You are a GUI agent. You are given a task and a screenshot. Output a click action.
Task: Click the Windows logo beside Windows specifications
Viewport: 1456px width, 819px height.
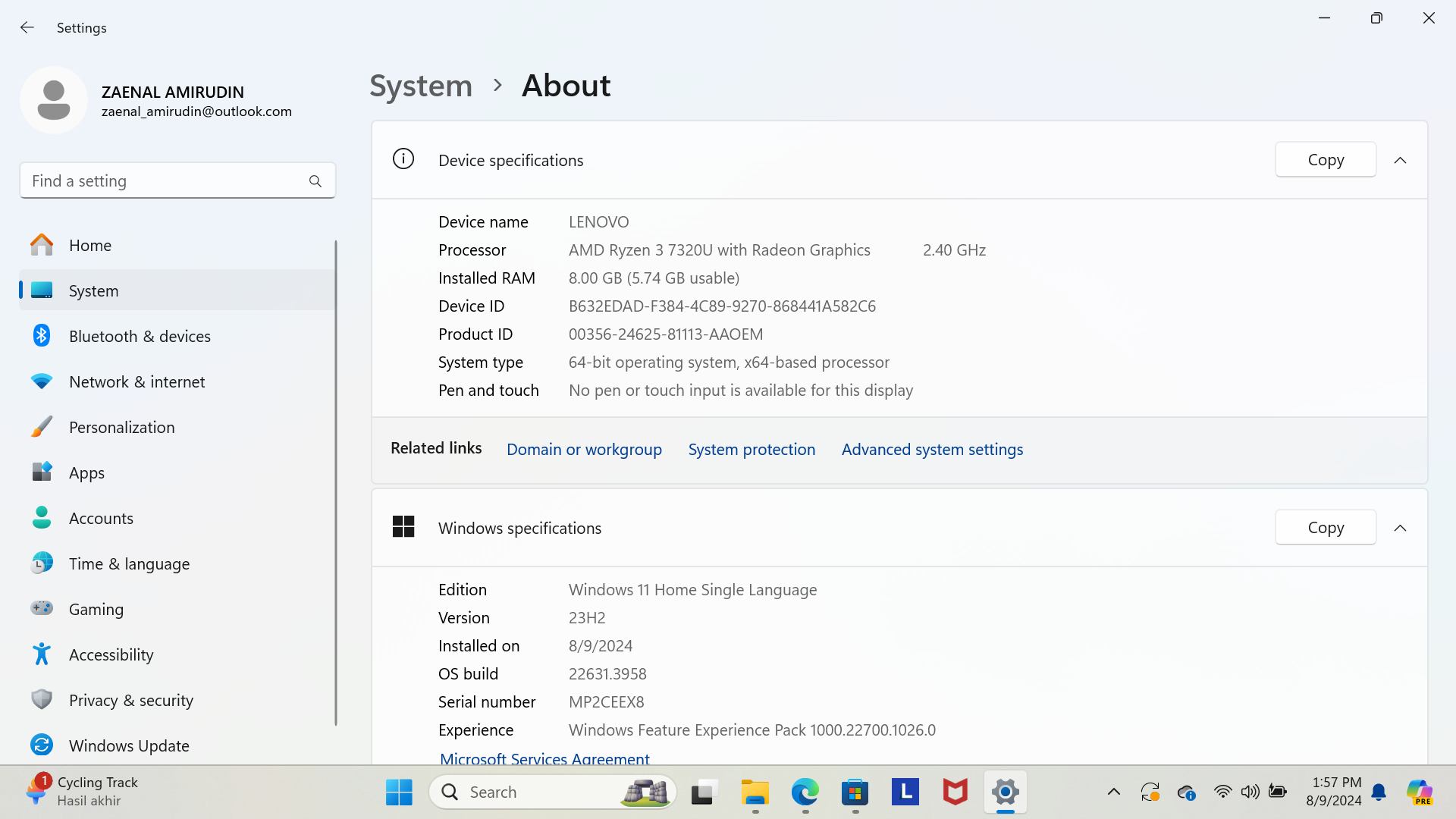(x=403, y=527)
